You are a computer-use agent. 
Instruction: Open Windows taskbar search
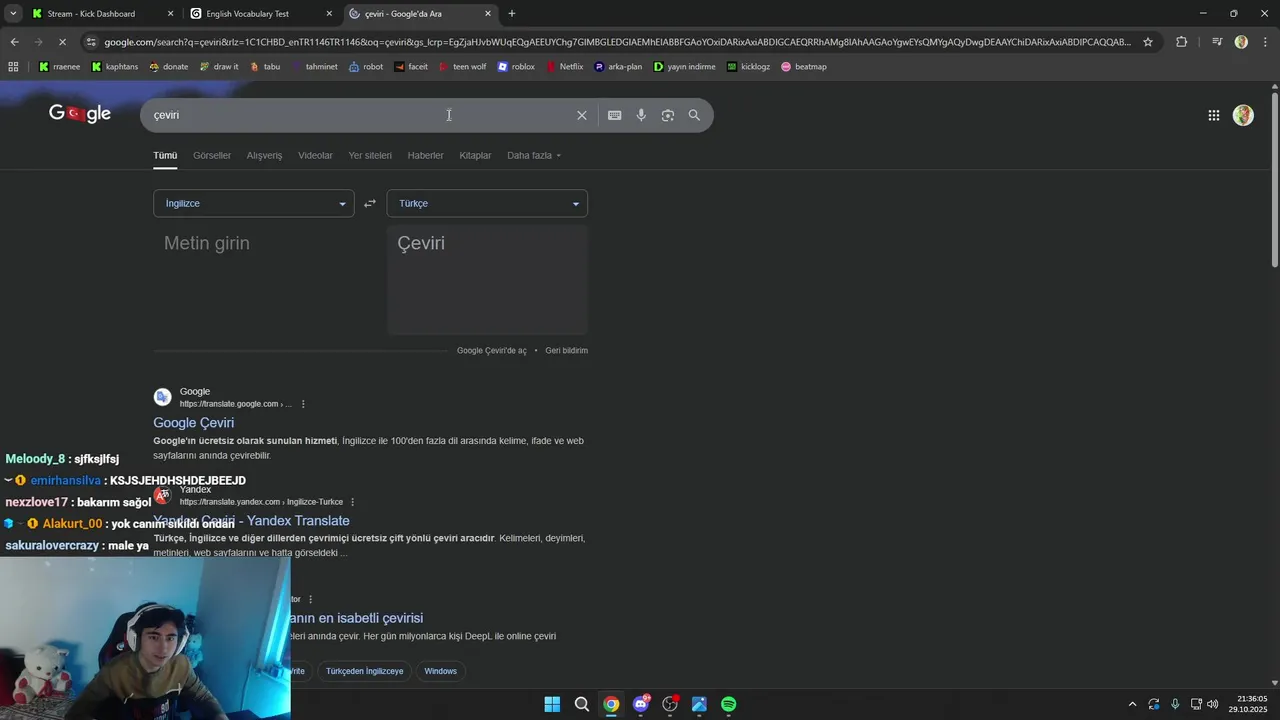coord(581,704)
